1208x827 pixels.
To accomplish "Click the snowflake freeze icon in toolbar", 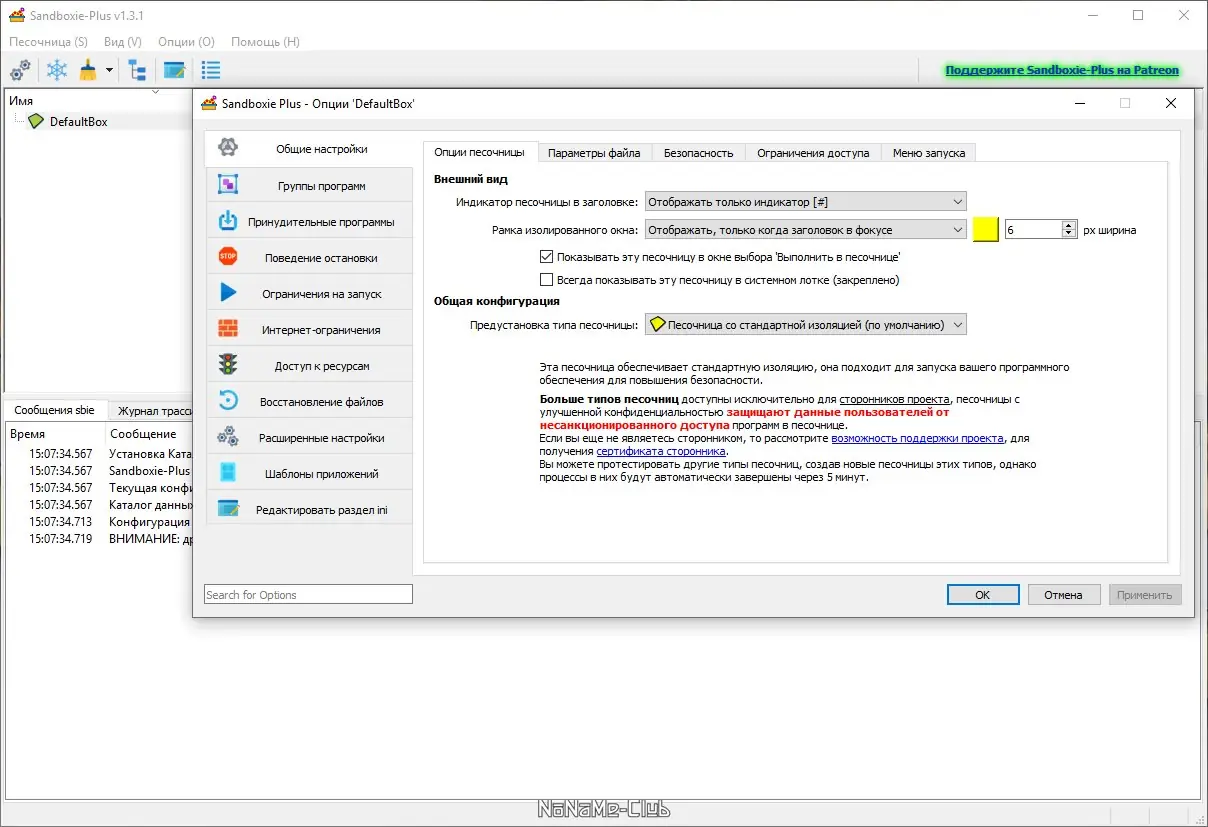I will 57,70.
